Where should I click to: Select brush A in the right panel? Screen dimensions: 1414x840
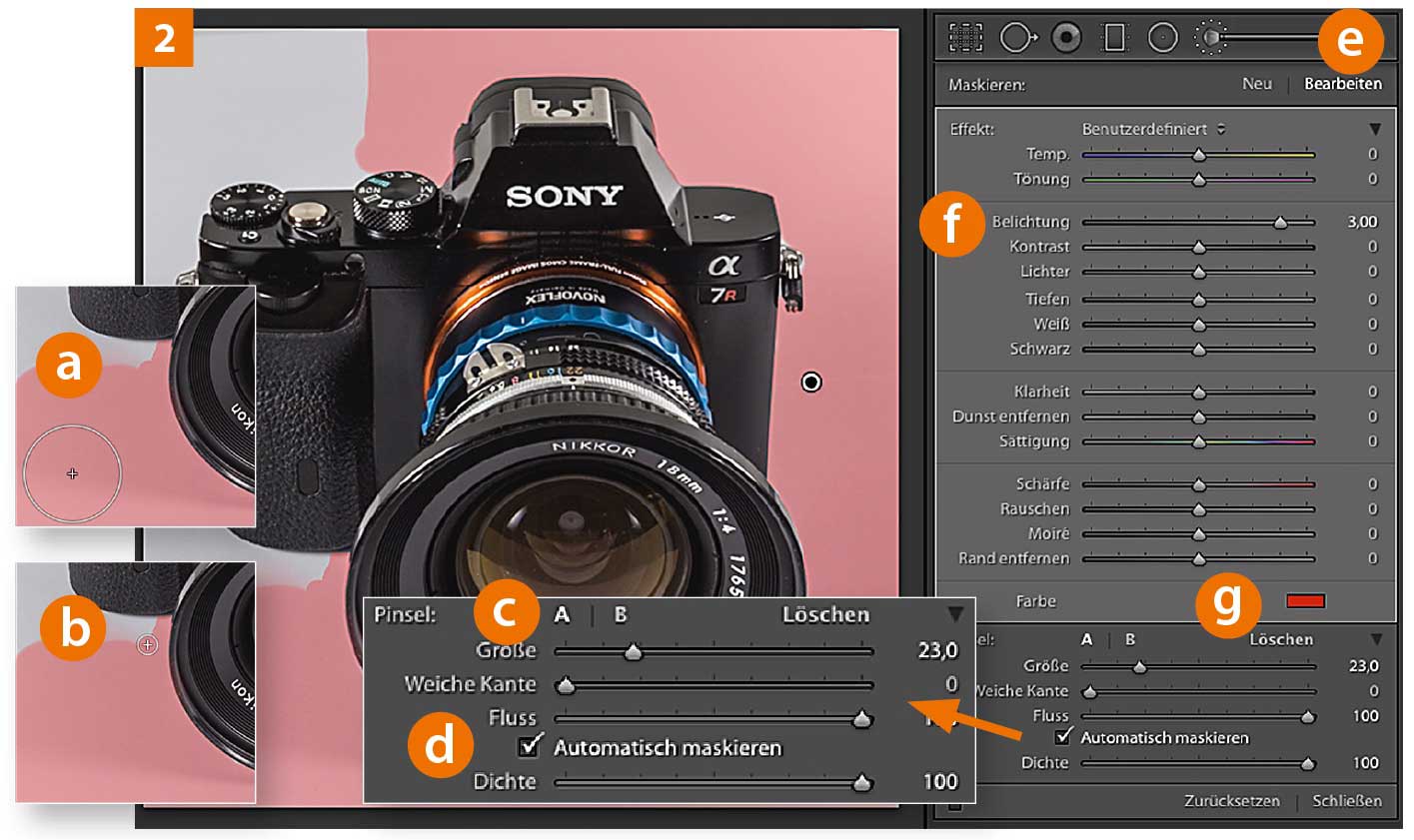[1086, 639]
